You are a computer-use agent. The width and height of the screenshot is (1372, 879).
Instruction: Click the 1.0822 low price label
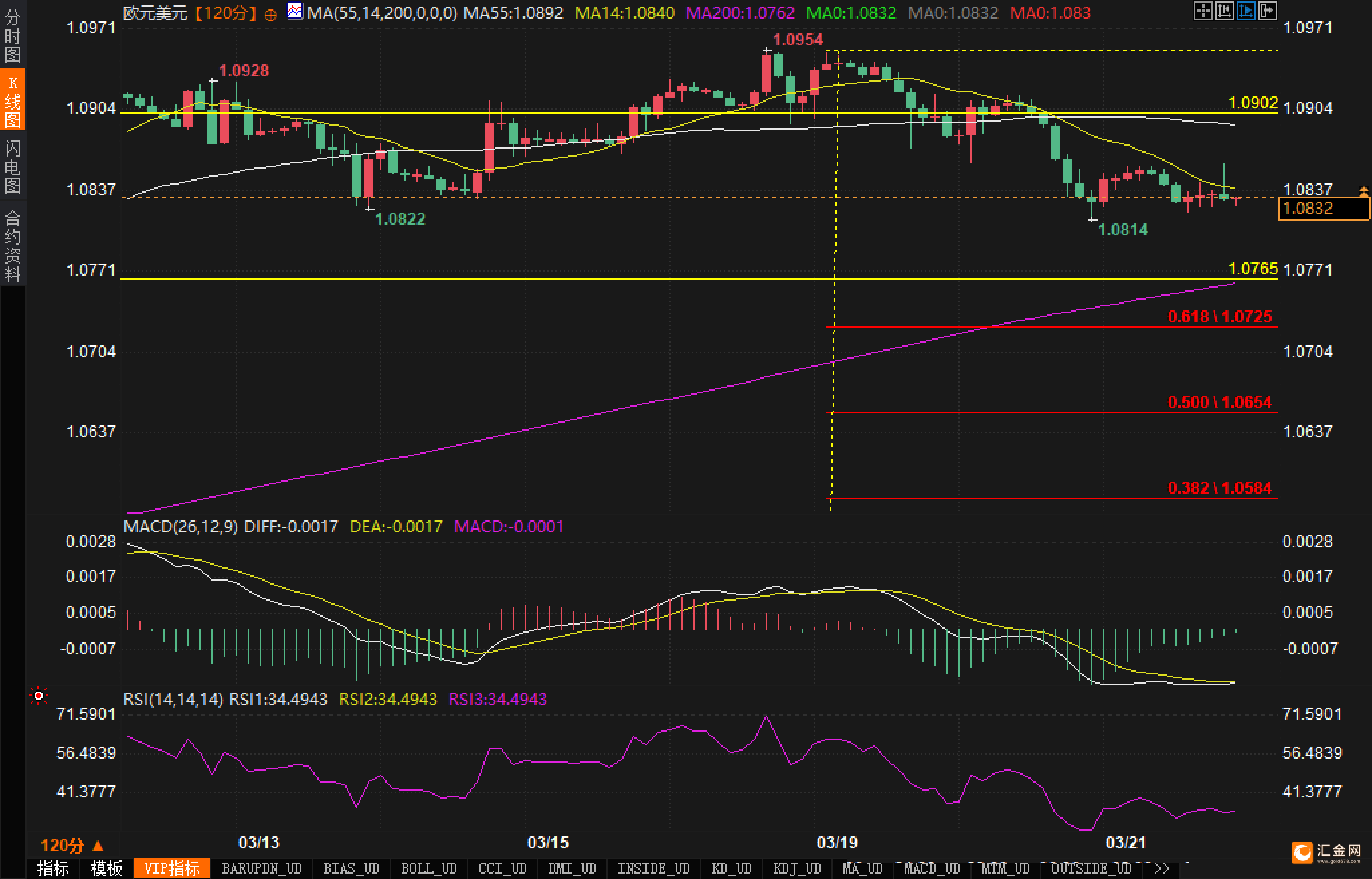pyautogui.click(x=400, y=219)
